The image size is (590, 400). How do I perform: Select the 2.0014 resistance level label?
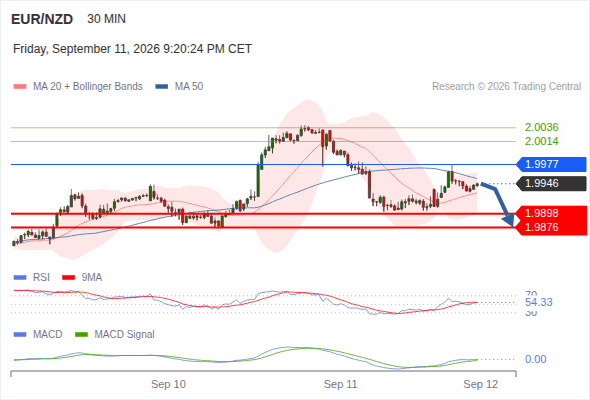click(x=541, y=141)
